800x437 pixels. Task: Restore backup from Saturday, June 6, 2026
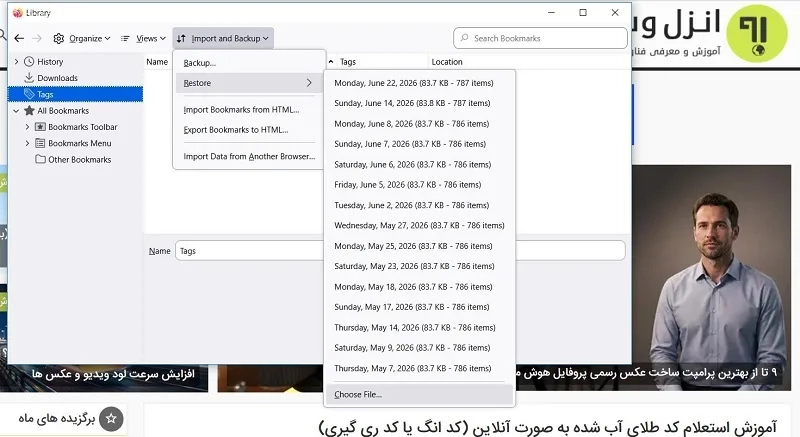[419, 164]
